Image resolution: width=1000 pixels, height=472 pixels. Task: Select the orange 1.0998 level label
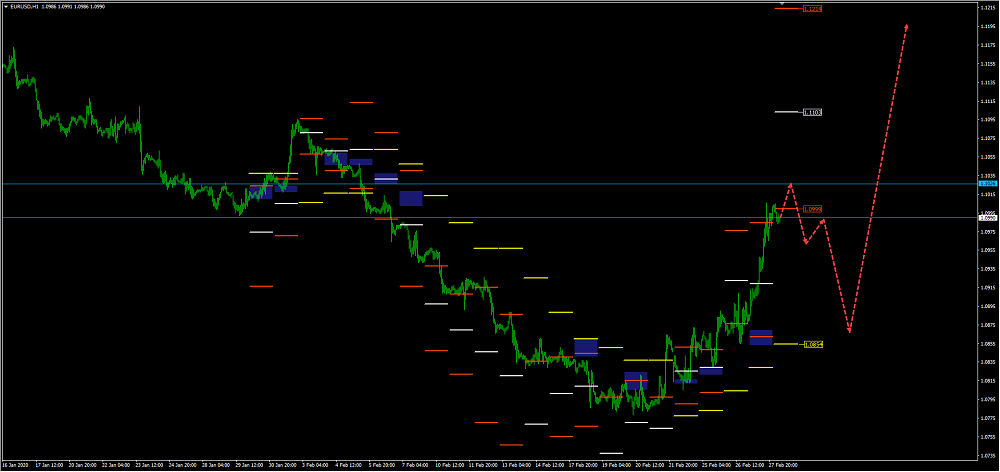coord(813,209)
